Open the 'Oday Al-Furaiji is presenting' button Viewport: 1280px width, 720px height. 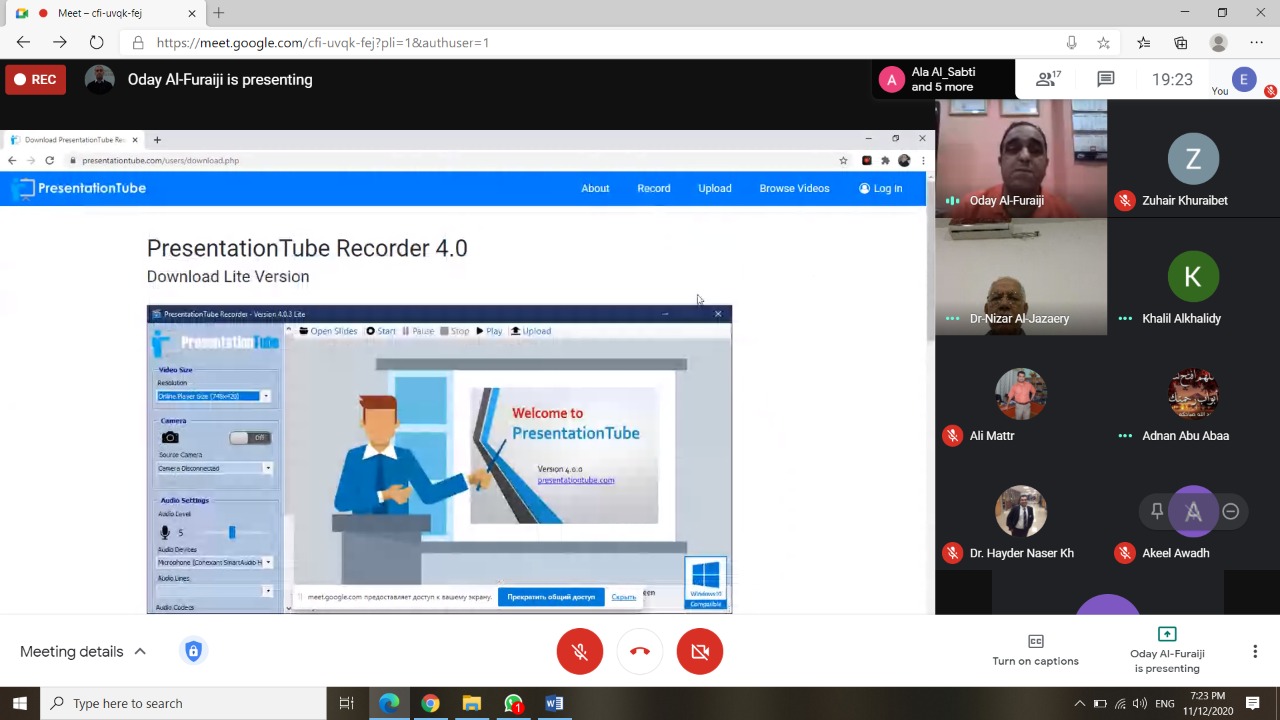click(1167, 650)
